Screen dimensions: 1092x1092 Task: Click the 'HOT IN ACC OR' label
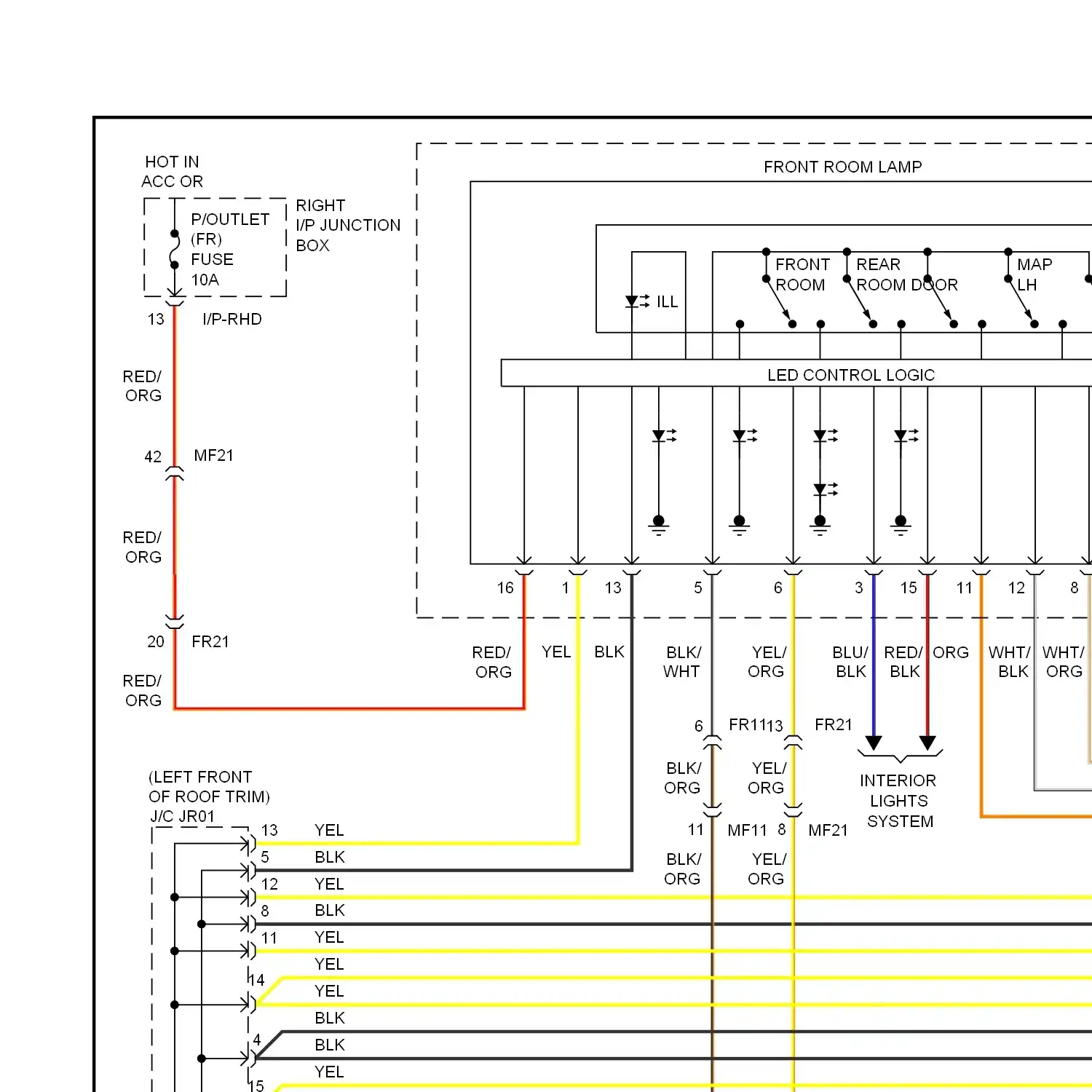point(172,171)
